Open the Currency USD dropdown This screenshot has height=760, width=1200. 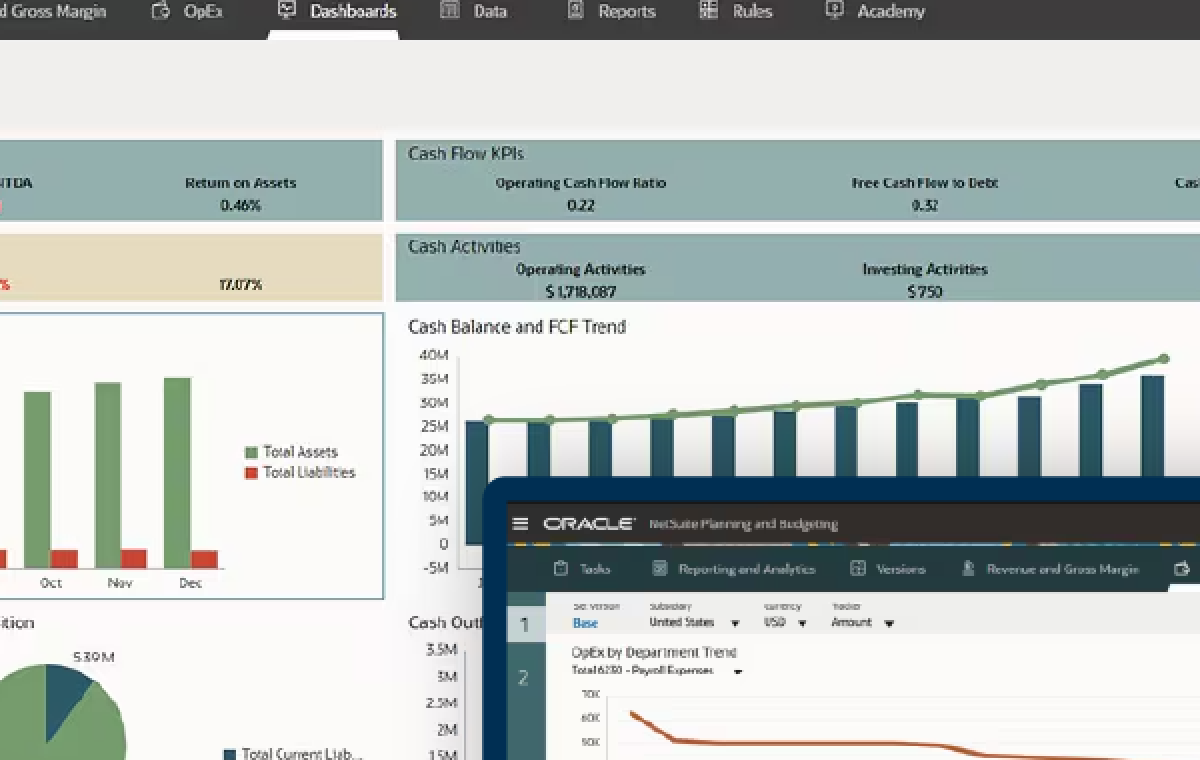(x=802, y=623)
